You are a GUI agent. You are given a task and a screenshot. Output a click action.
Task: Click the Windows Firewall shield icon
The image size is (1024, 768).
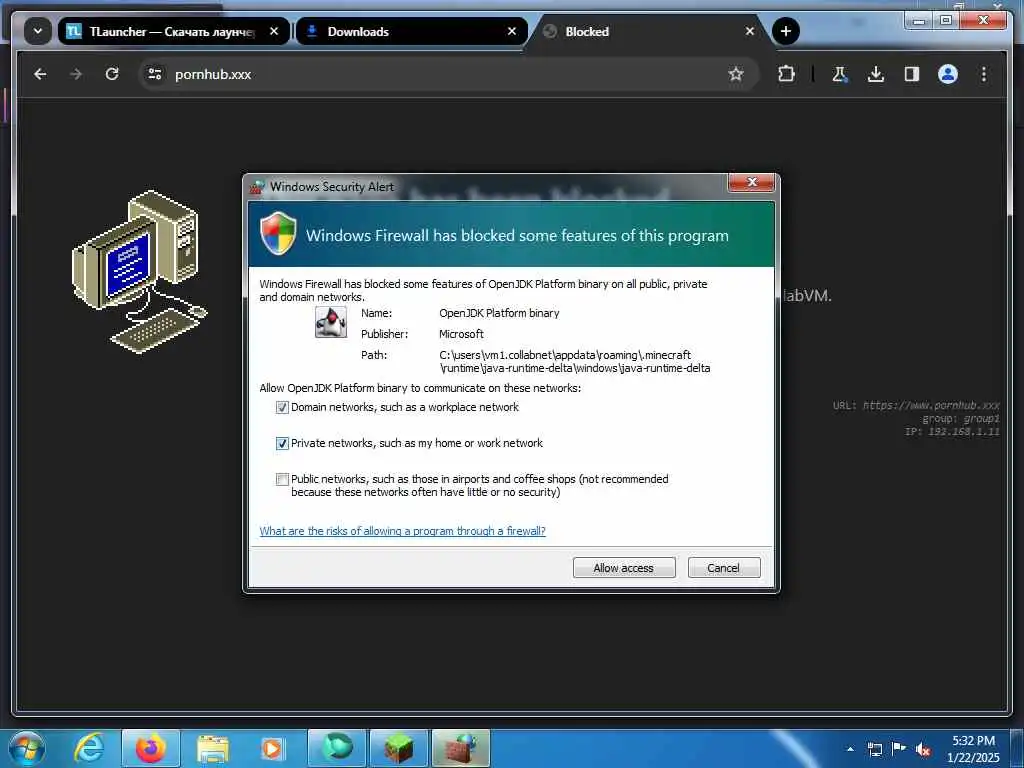[x=278, y=233]
